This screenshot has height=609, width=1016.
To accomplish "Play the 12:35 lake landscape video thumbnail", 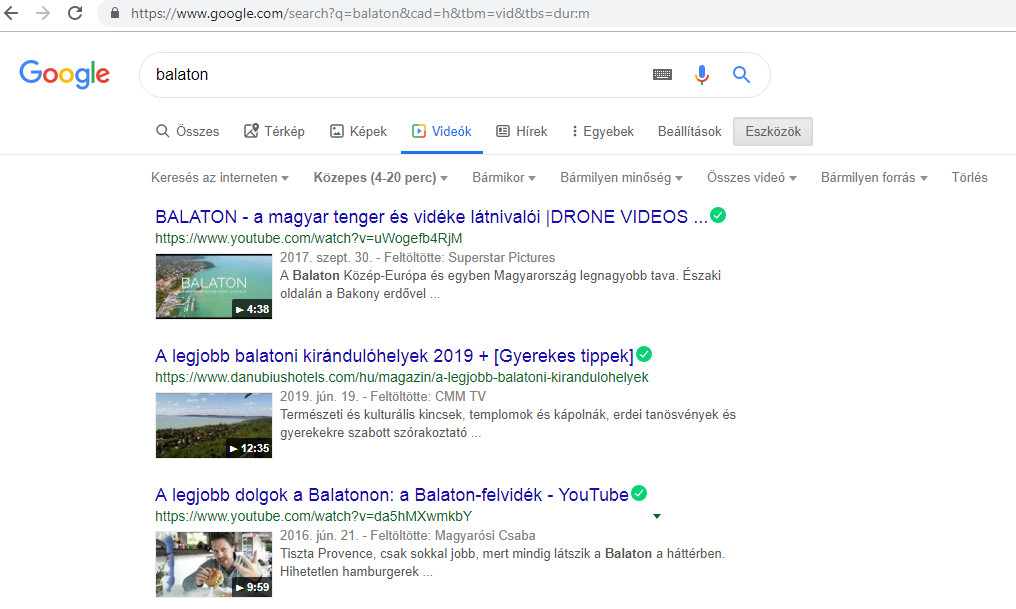I will coord(214,425).
